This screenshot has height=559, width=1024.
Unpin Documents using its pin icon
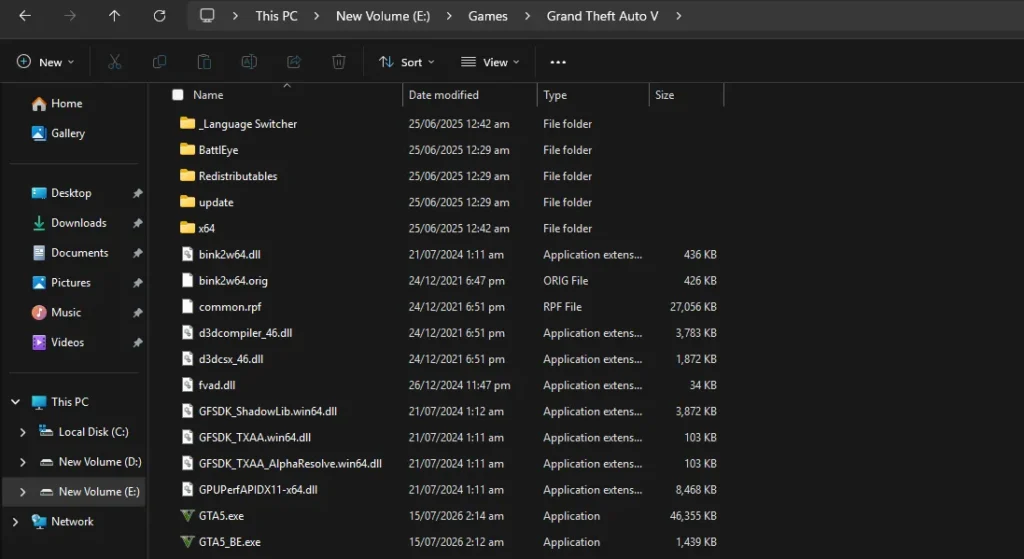coord(137,253)
